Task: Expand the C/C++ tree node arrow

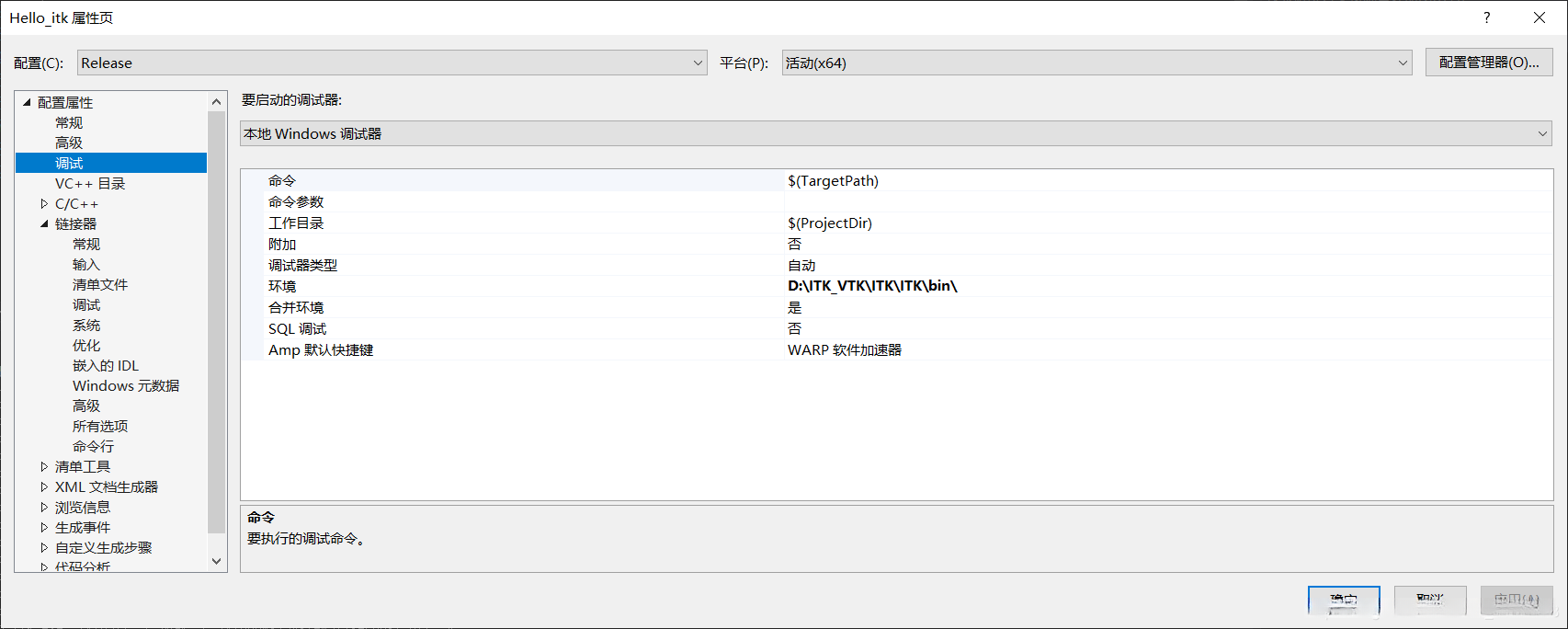Action: 44,203
